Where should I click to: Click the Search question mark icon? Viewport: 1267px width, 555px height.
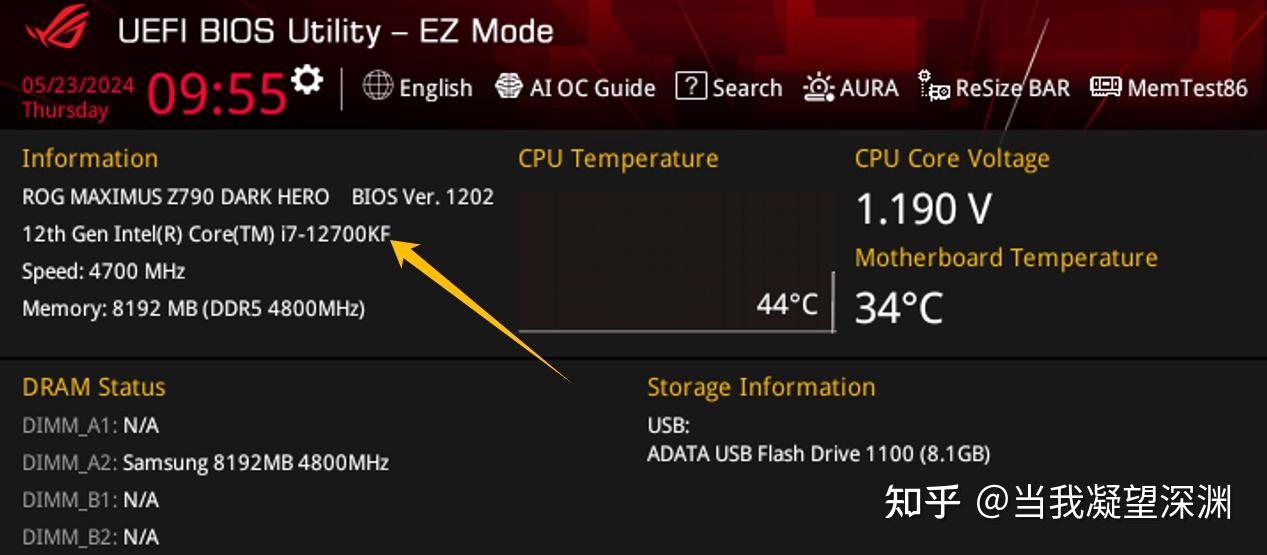(x=691, y=86)
